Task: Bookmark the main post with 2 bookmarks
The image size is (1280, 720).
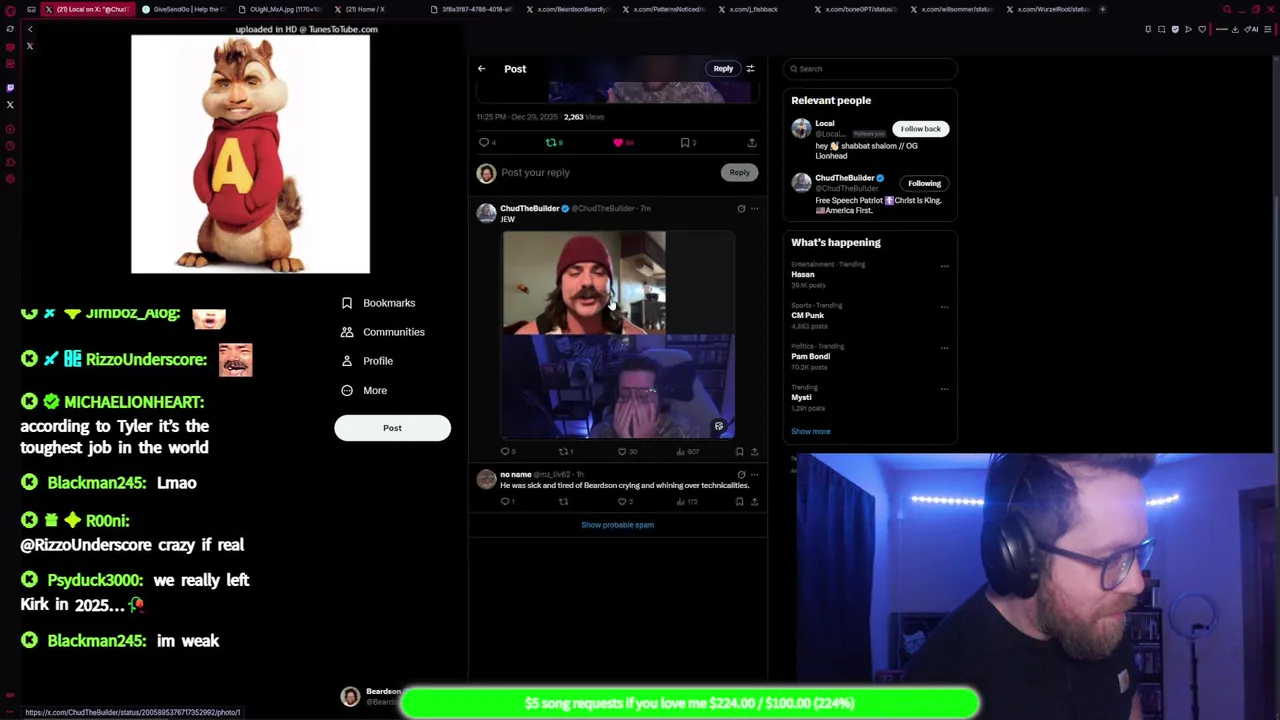Action: 688,143
